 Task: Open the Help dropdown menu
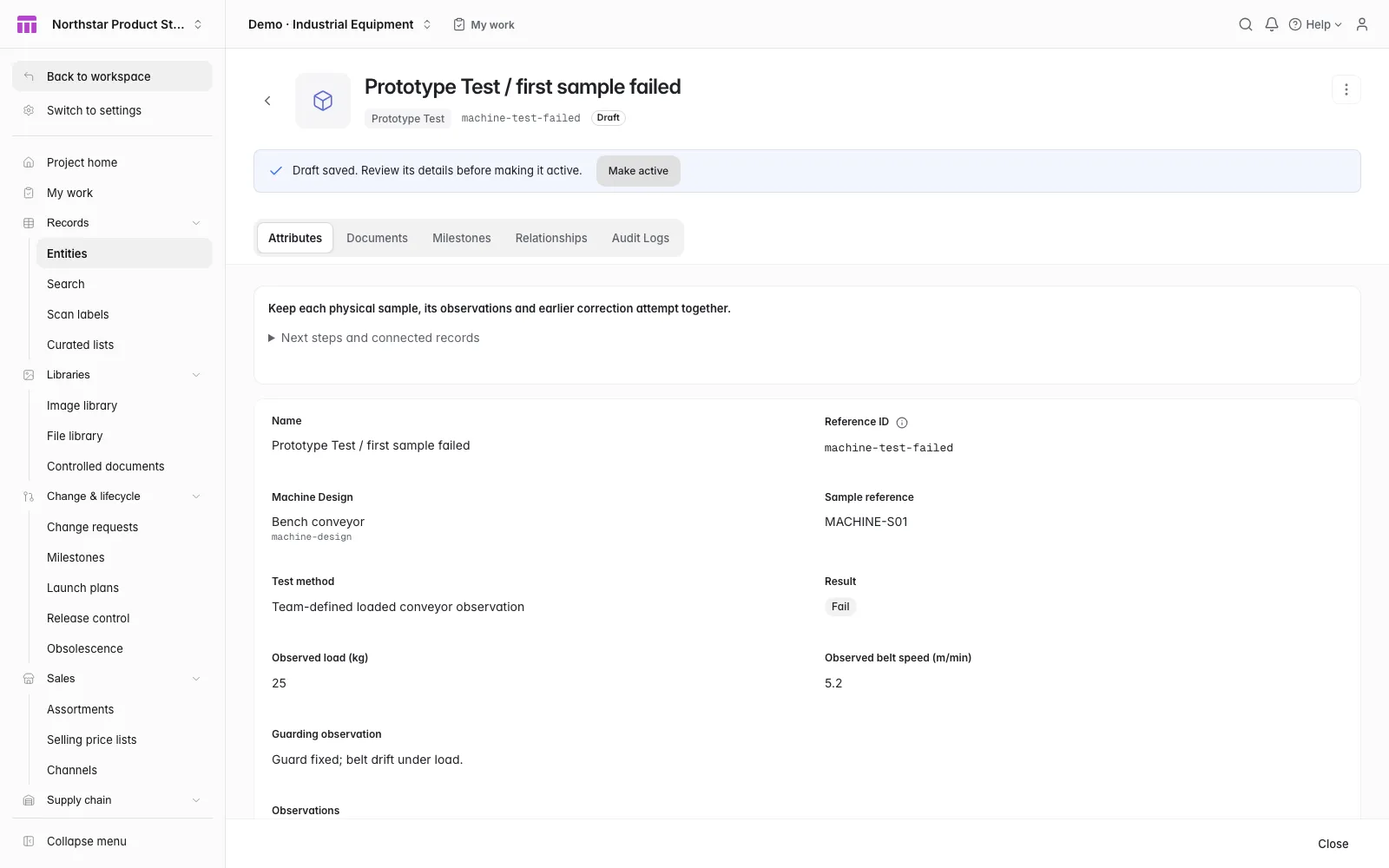[1315, 24]
